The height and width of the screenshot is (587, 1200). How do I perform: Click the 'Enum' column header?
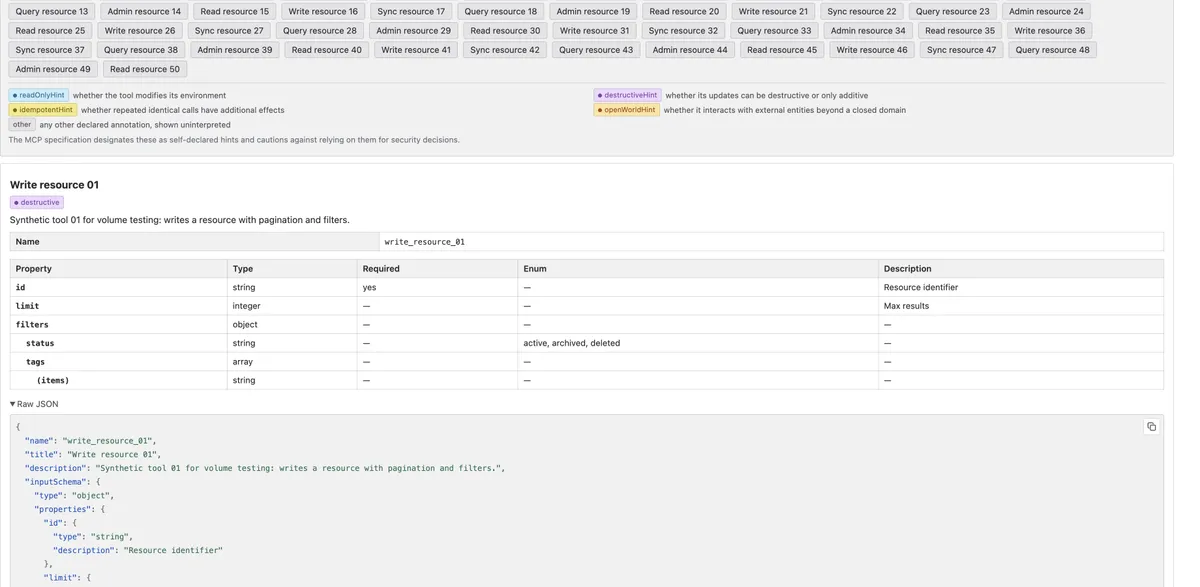tap(698, 268)
